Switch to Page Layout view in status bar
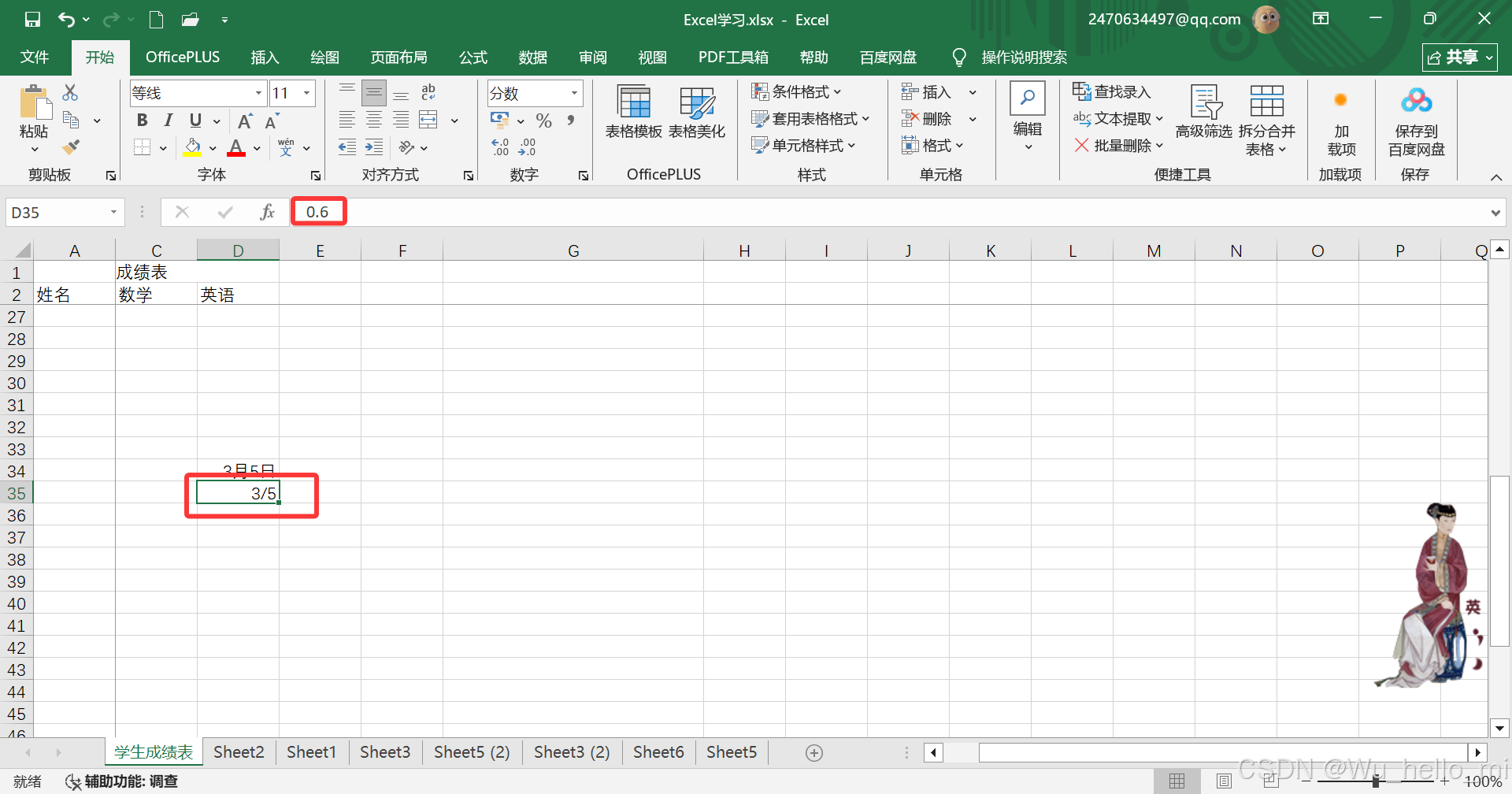The height and width of the screenshot is (794, 1512). click(1224, 781)
